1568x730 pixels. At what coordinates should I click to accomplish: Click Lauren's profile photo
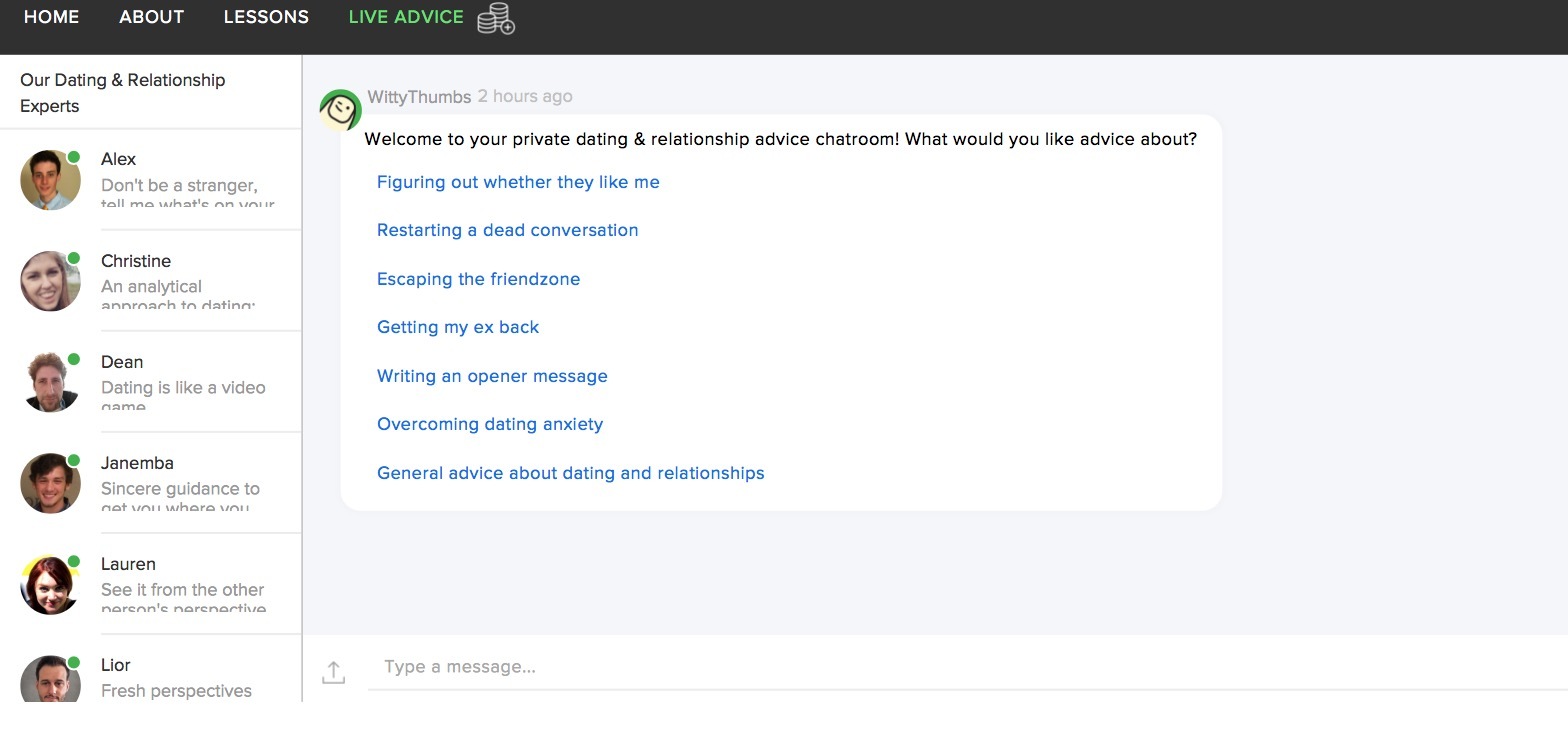pyautogui.click(x=50, y=584)
